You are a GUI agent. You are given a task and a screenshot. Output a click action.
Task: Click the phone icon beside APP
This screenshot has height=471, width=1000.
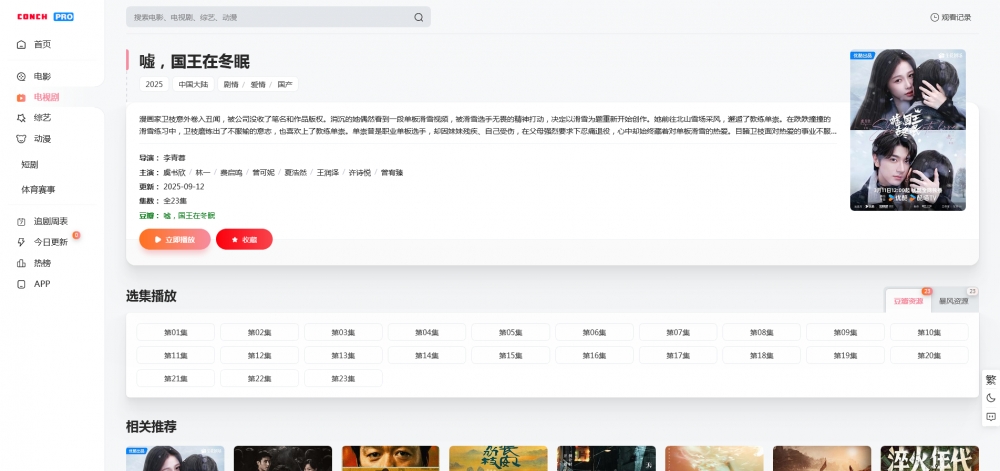pos(22,284)
